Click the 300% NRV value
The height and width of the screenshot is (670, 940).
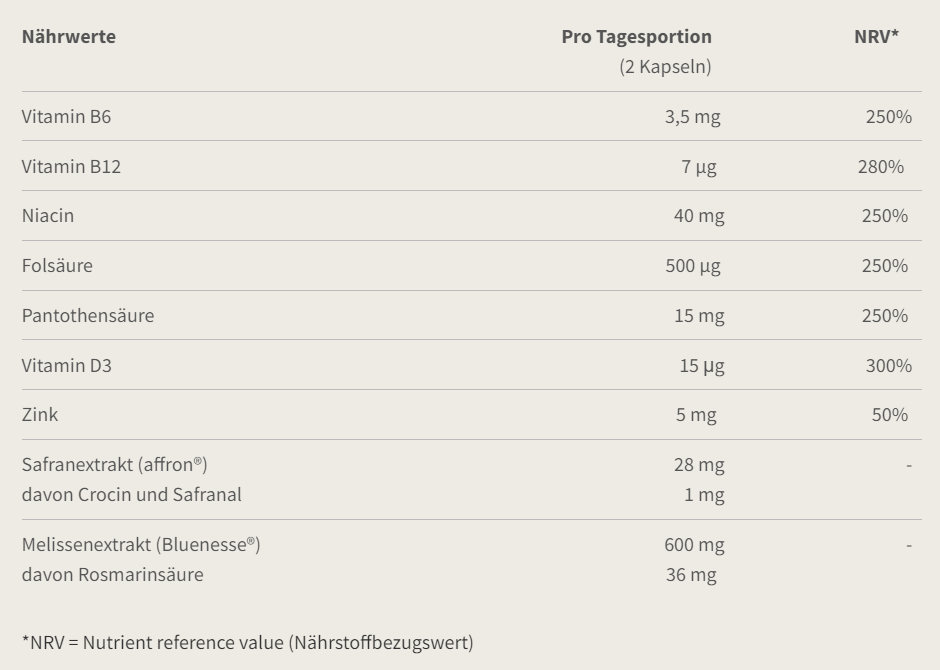tap(888, 366)
